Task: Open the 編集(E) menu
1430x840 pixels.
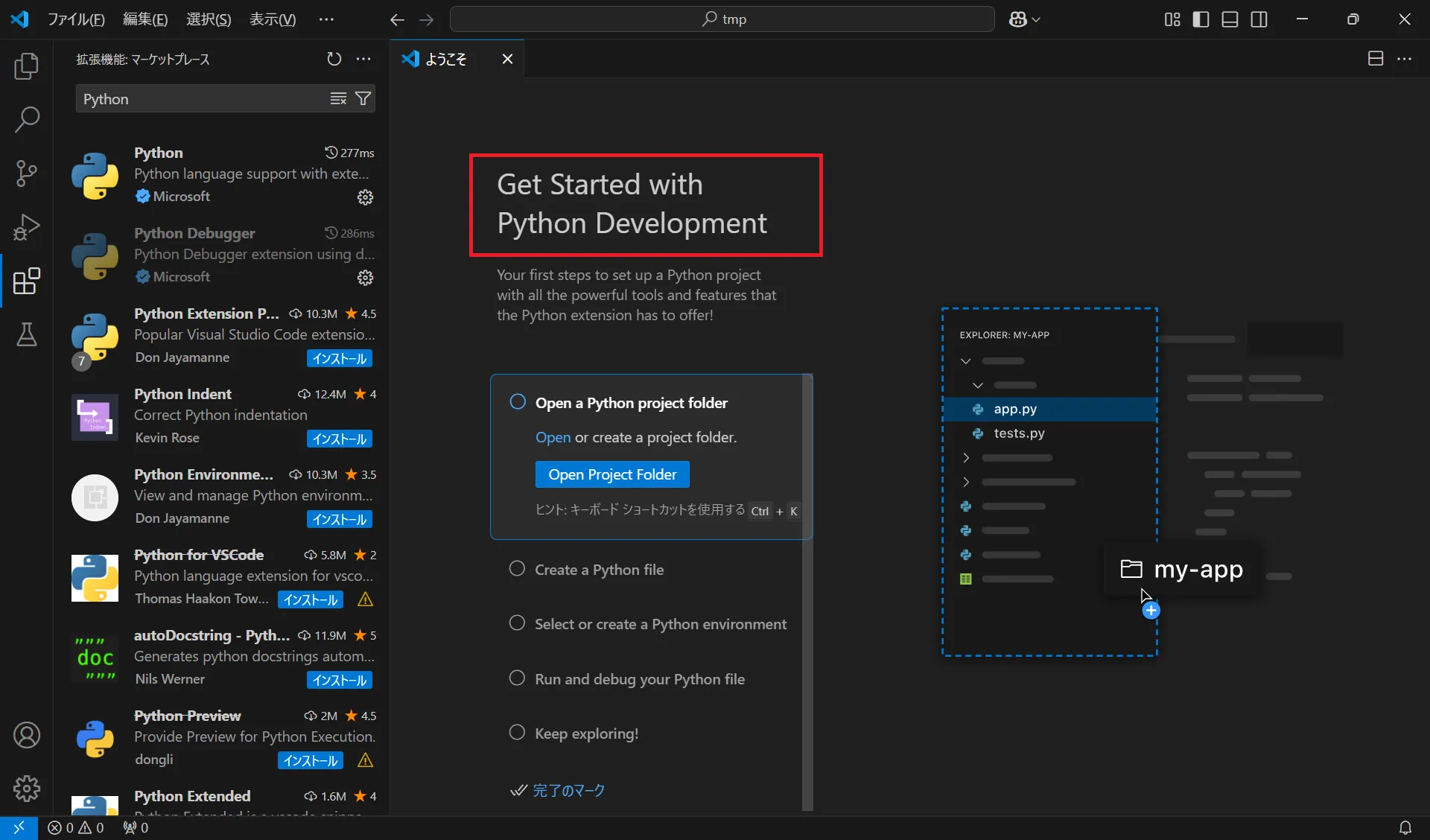Action: 145,19
